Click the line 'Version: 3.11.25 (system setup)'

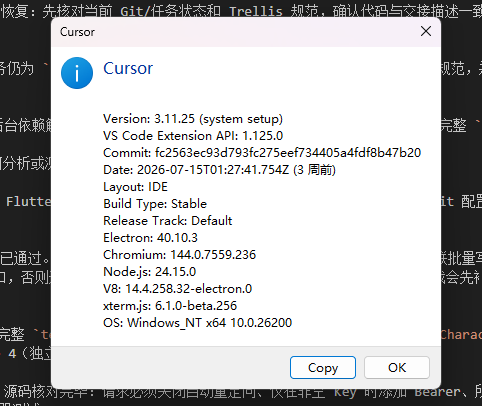click(193, 119)
